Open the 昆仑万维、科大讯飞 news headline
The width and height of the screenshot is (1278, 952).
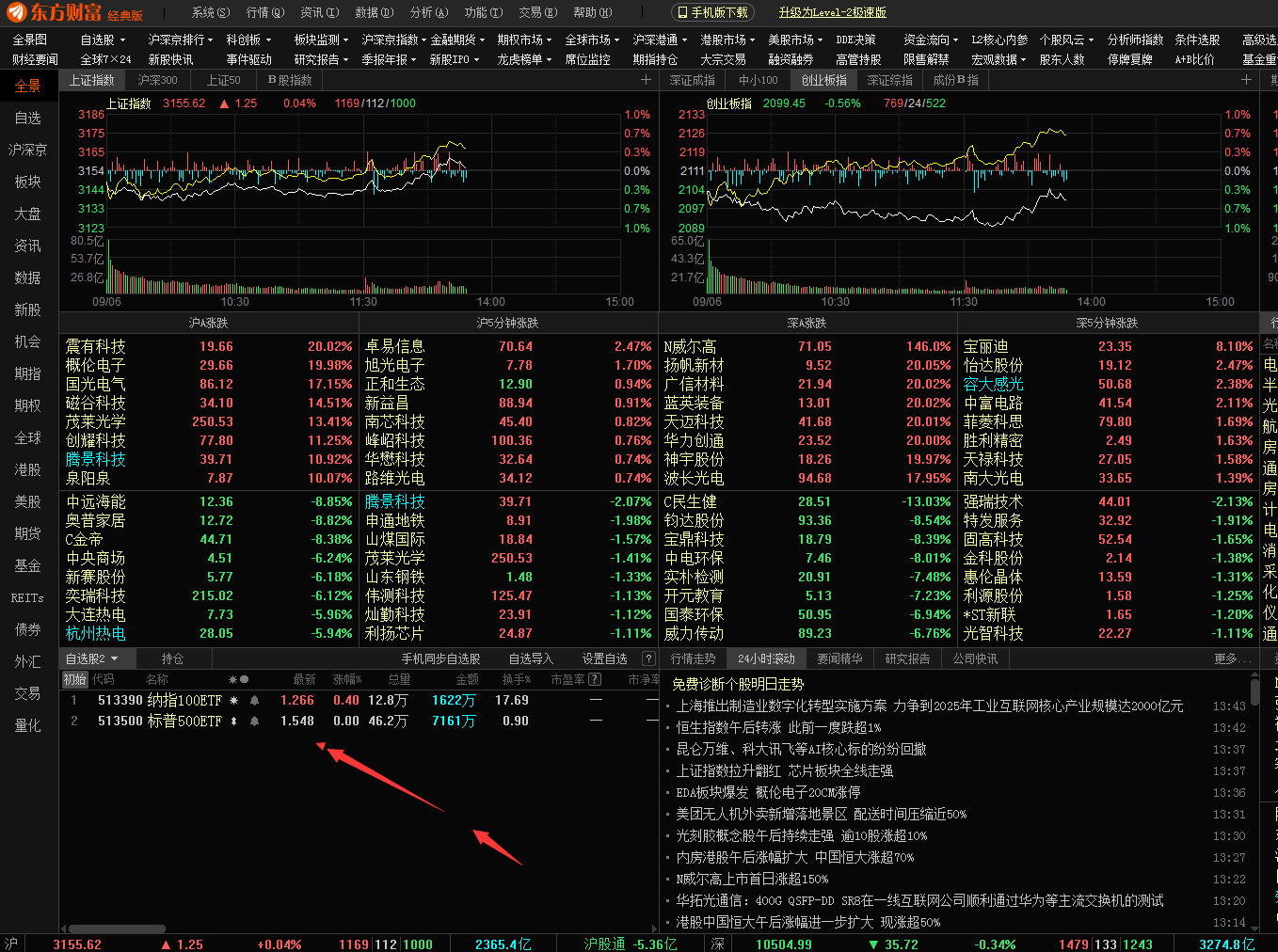(801, 749)
